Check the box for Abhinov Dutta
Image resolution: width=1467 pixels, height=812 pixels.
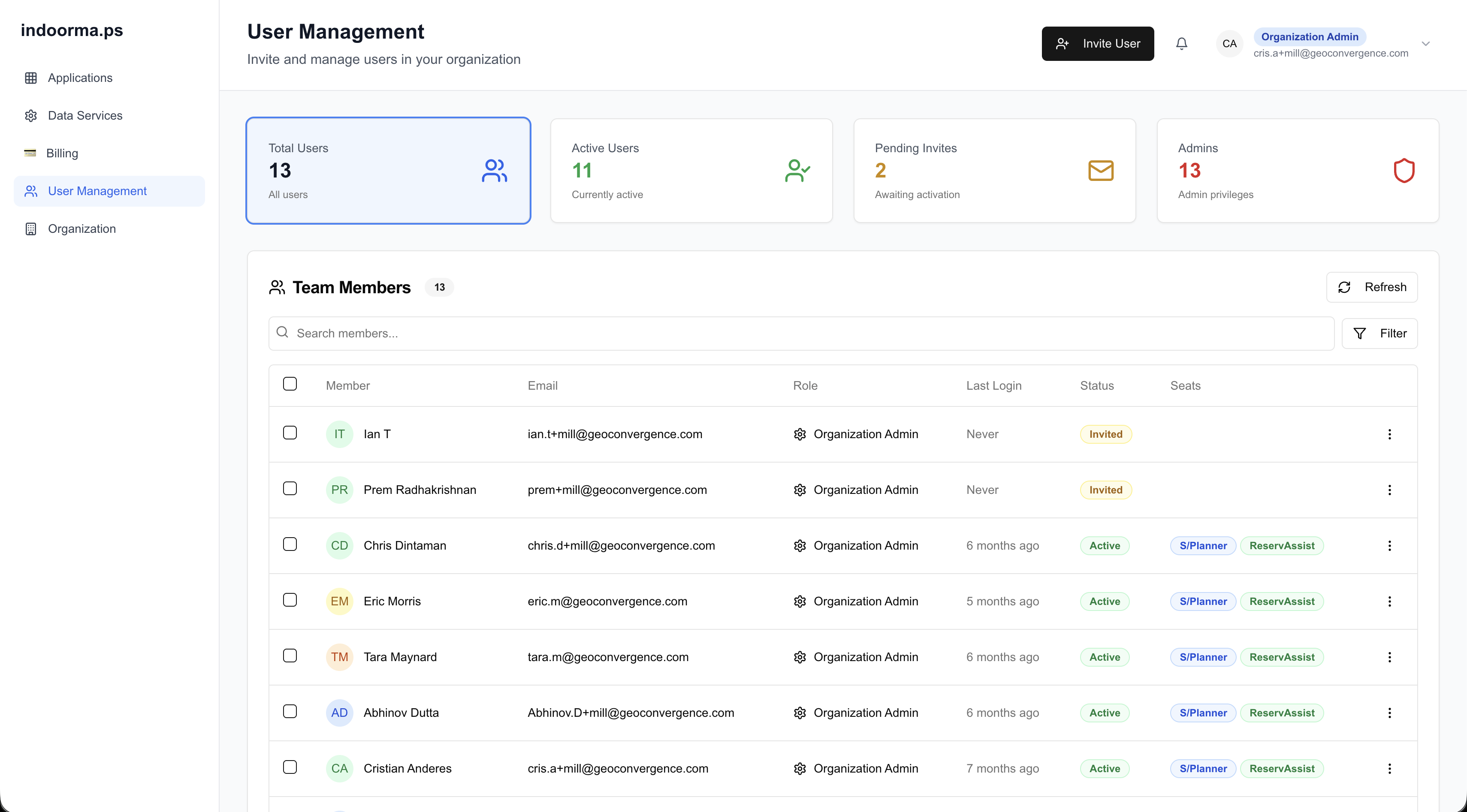[x=290, y=711]
